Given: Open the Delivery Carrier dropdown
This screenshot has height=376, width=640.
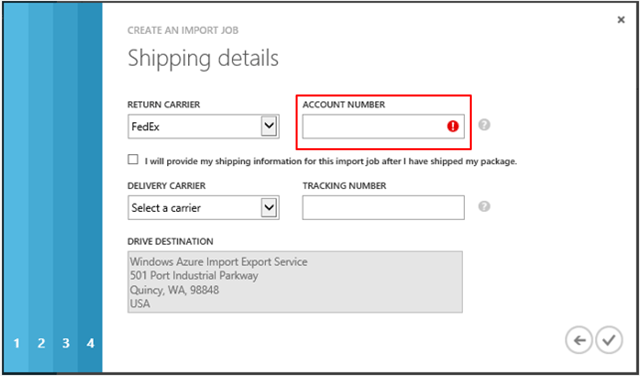Looking at the screenshot, I should (x=203, y=208).
